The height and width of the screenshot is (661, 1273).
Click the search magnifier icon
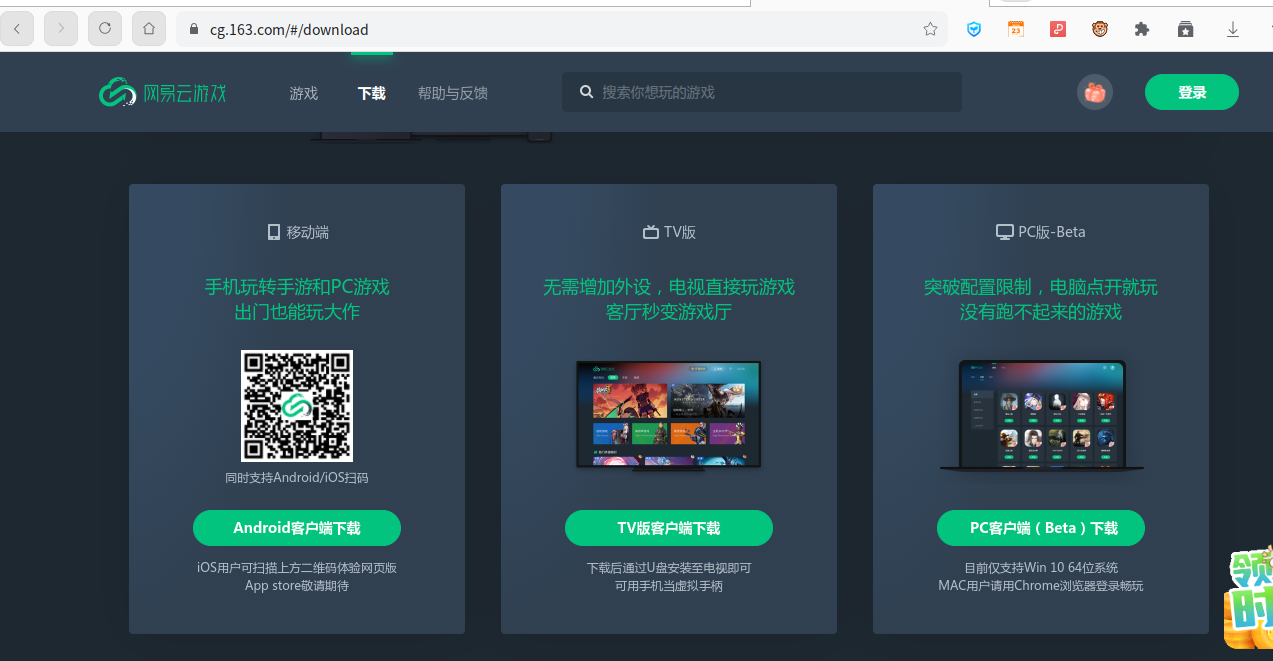click(587, 92)
